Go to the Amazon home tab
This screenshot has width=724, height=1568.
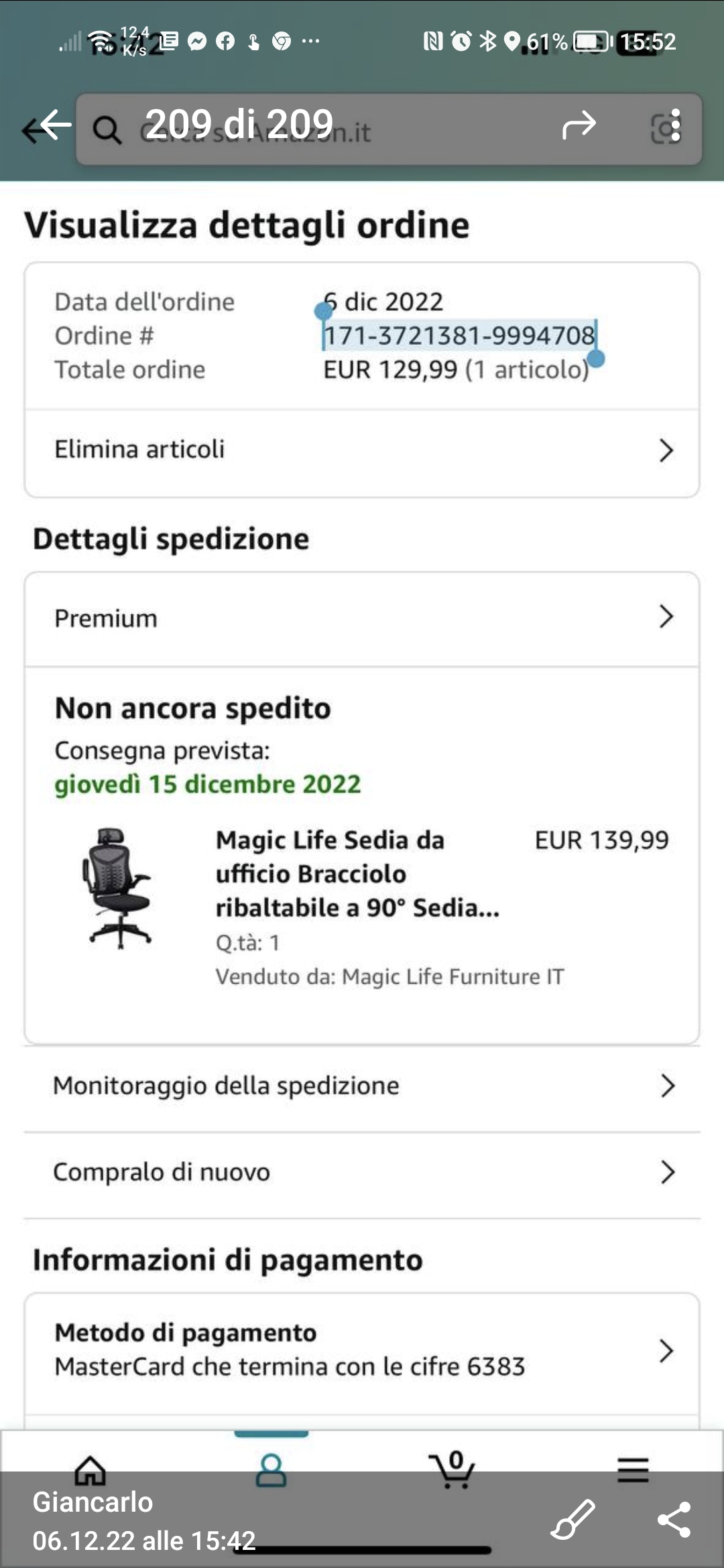[90, 1471]
